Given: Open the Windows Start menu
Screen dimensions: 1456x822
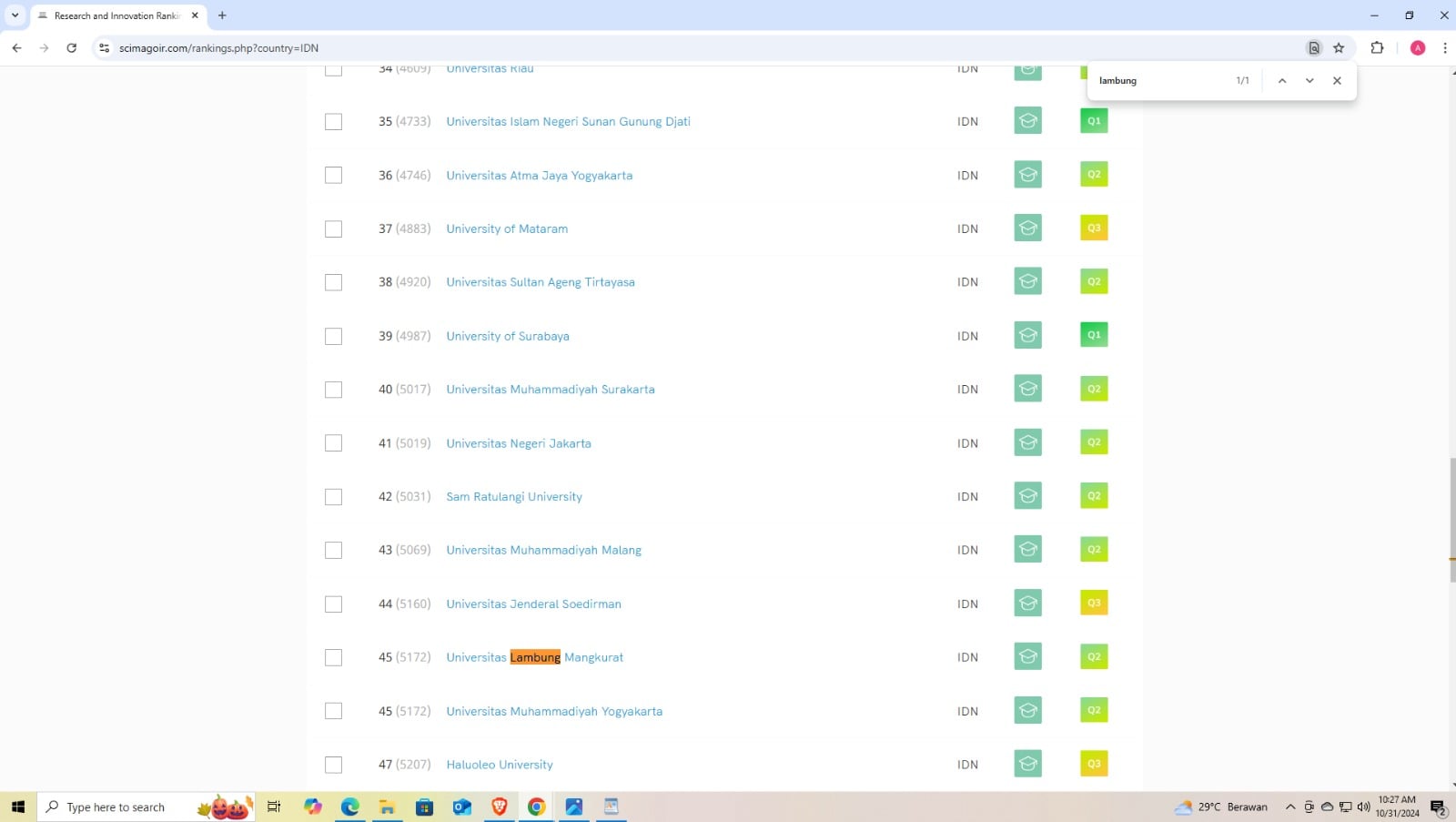Looking at the screenshot, I should (x=18, y=807).
